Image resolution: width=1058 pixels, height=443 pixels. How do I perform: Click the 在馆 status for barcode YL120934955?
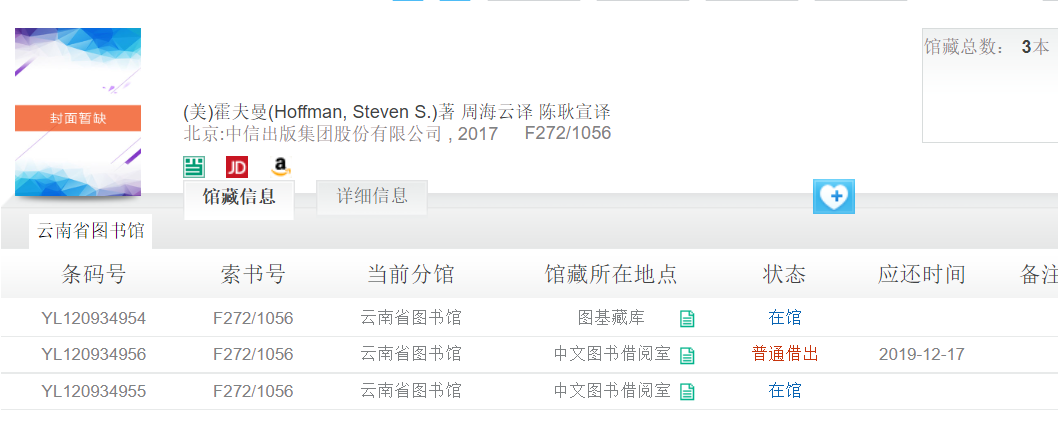pyautogui.click(x=785, y=390)
